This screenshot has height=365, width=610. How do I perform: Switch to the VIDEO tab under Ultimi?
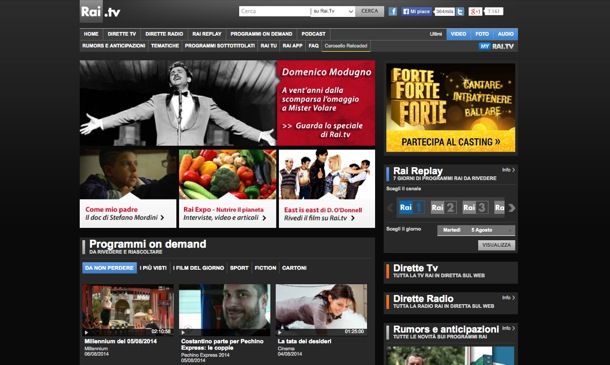click(458, 34)
